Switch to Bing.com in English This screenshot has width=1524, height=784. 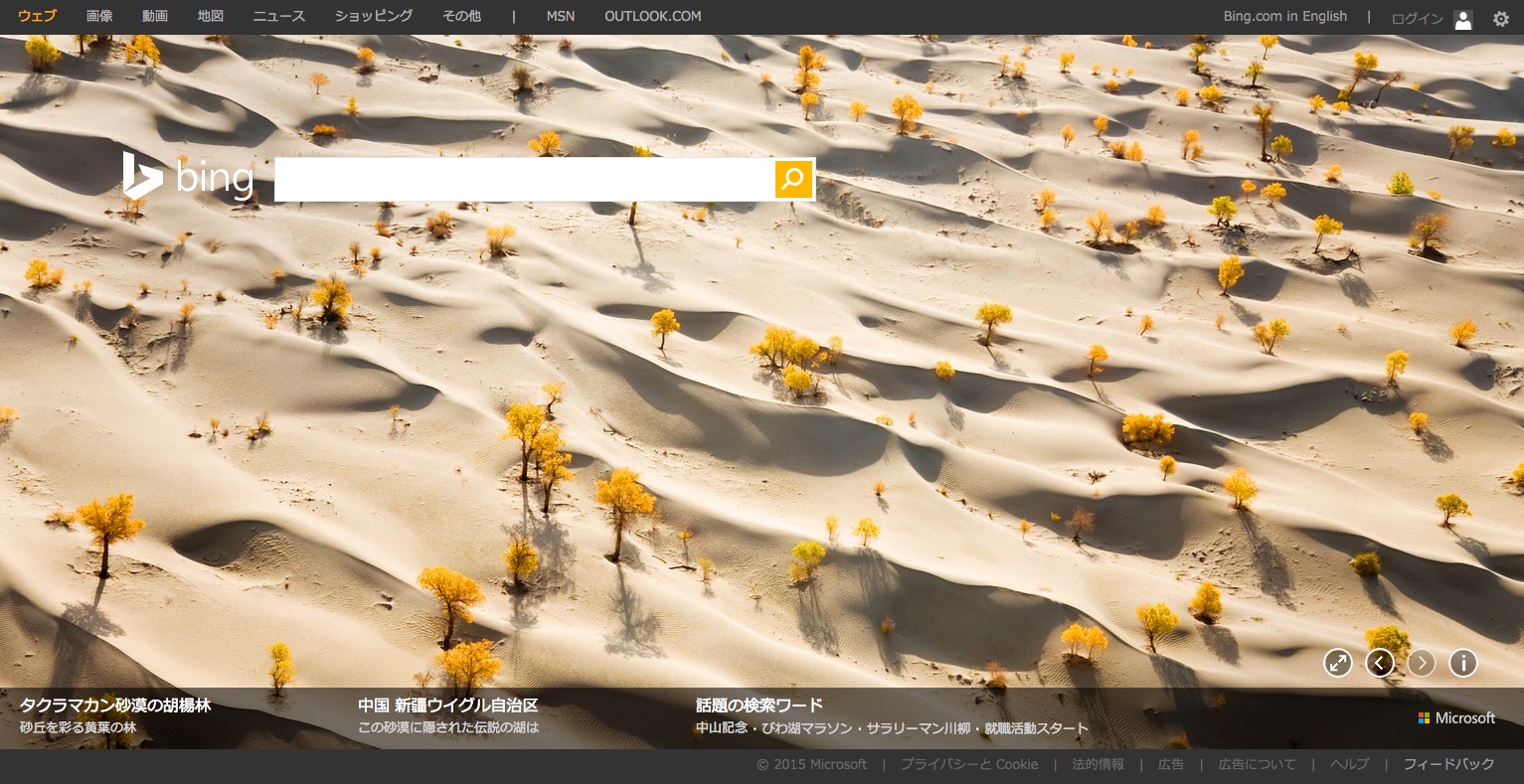[x=1284, y=17]
